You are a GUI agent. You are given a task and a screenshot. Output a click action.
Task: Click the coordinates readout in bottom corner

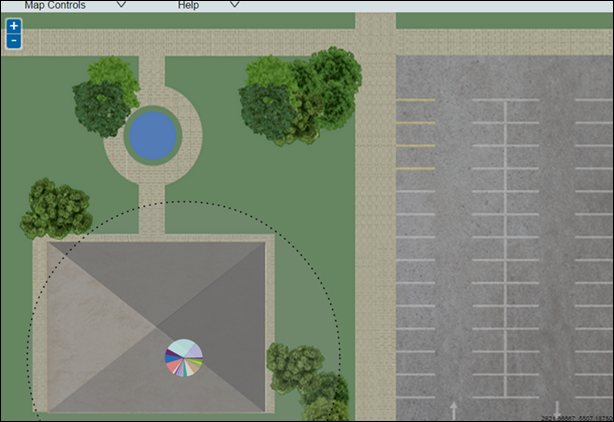point(577,418)
